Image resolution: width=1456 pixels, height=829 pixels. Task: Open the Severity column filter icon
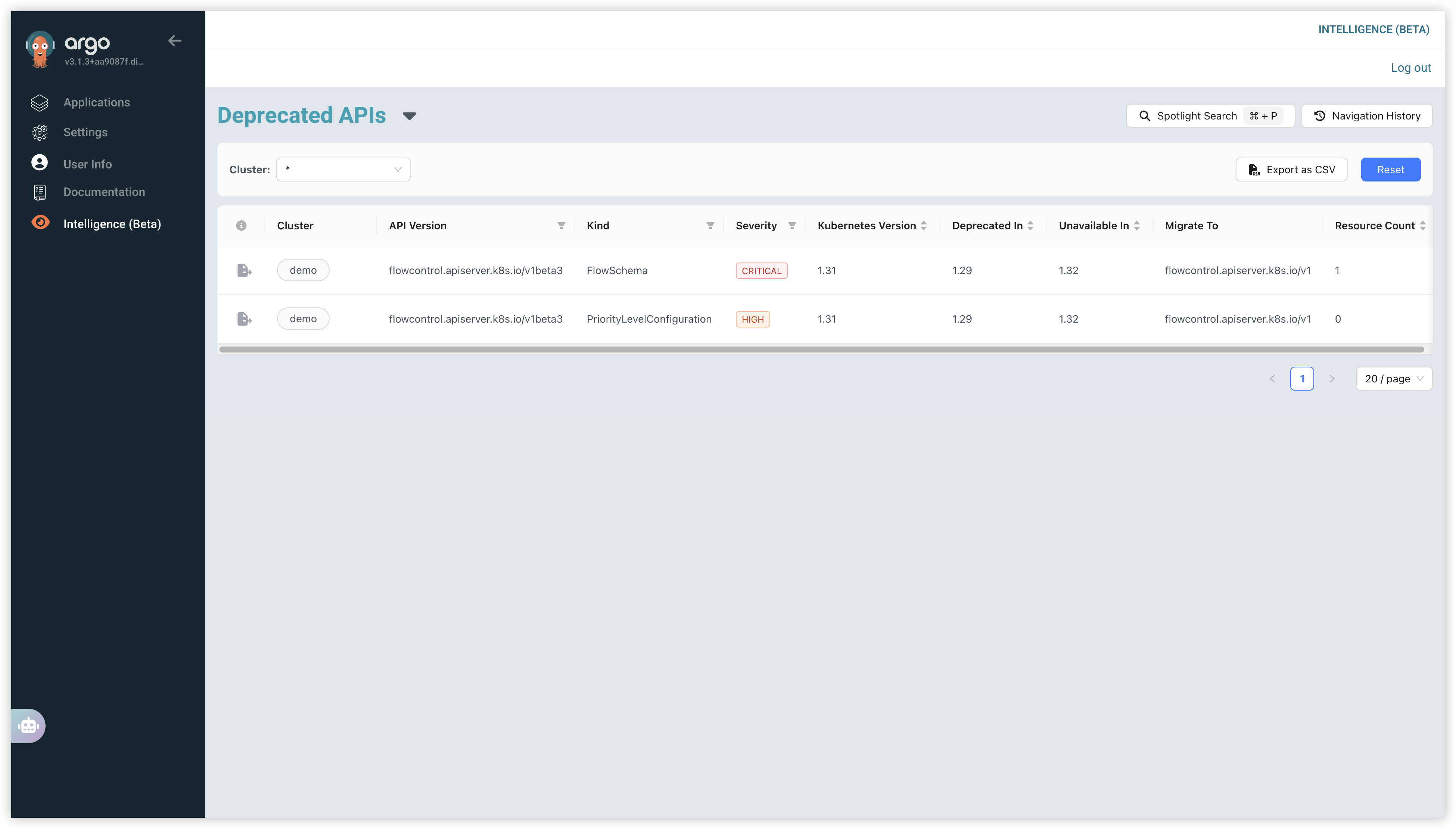coord(792,226)
